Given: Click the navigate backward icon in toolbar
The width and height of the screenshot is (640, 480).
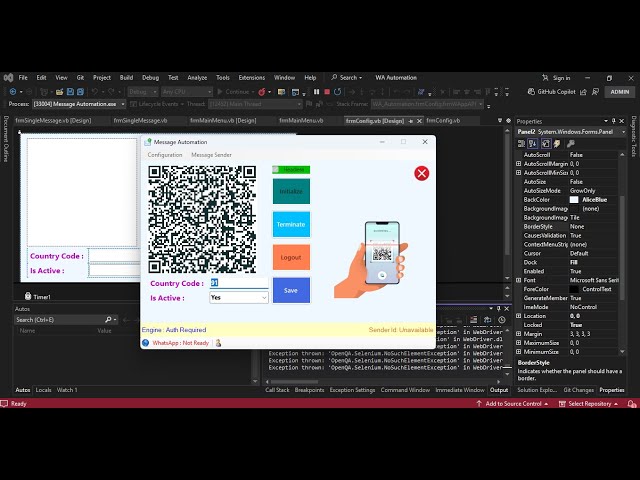Looking at the screenshot, I should (13, 92).
